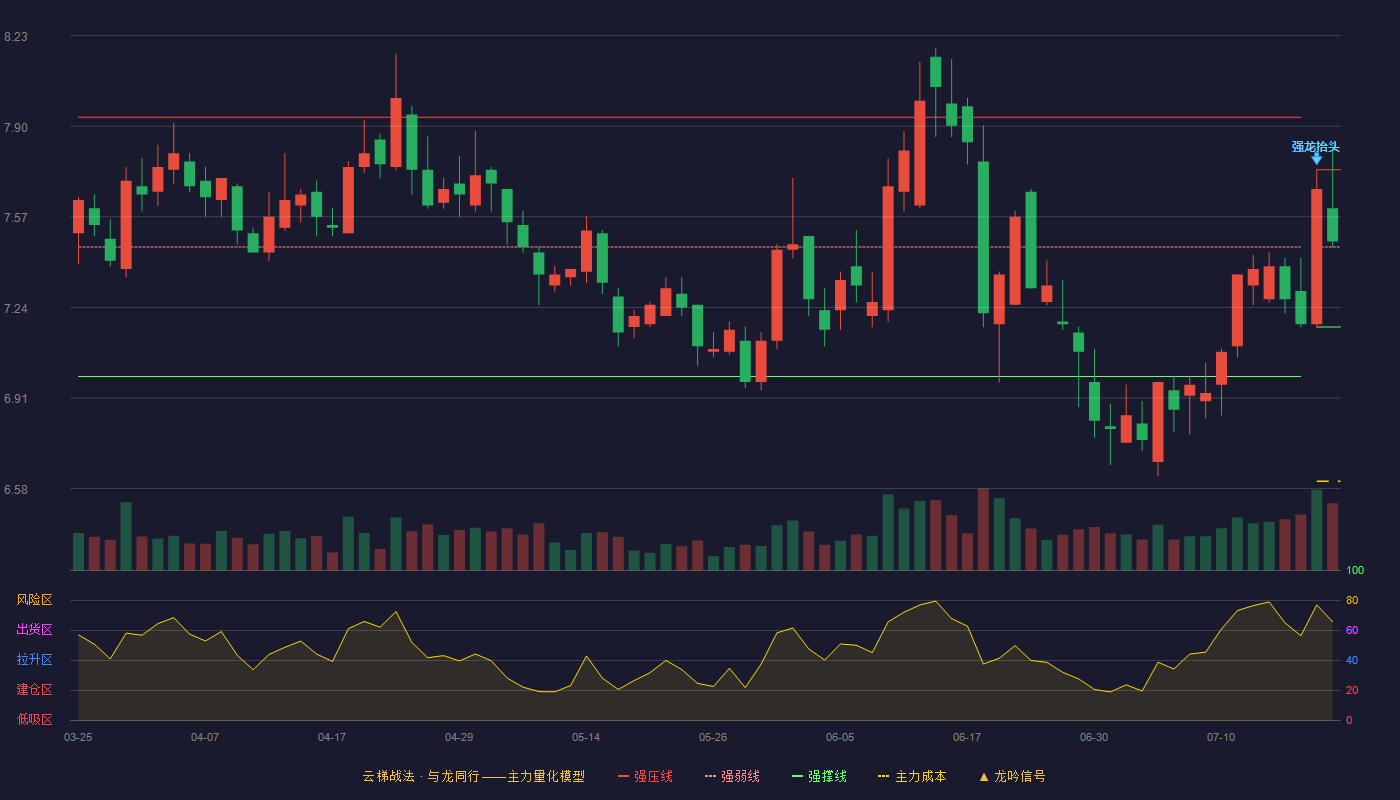This screenshot has width=1400, height=800.
Task: Click the solid green support line on chart
Action: coord(690,376)
